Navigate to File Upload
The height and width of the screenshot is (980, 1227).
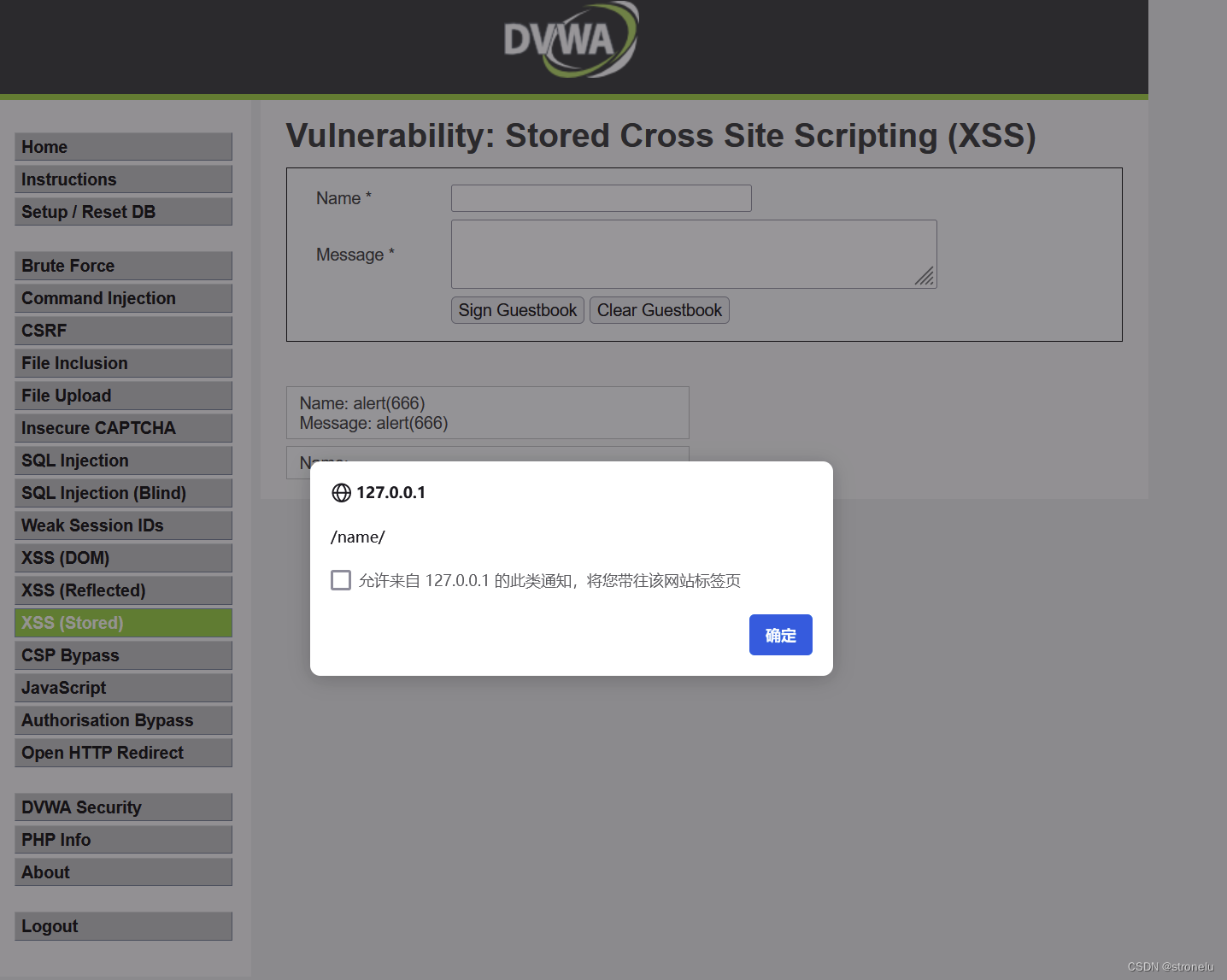pos(123,396)
